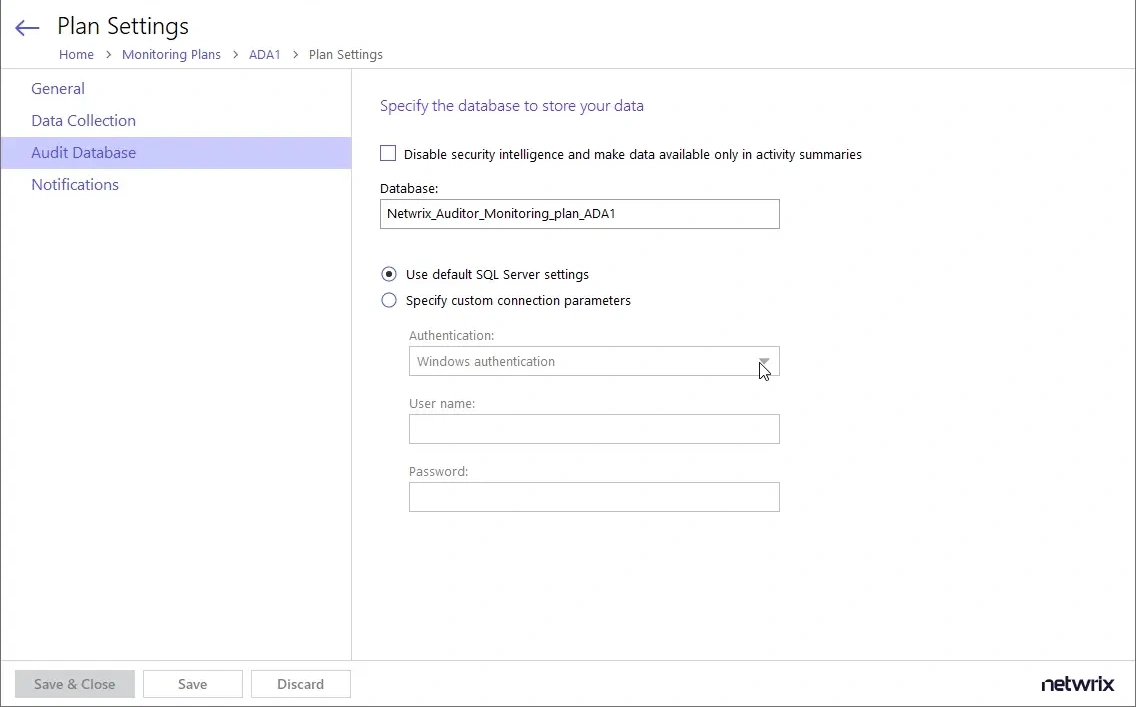The height and width of the screenshot is (707, 1136).
Task: Open the Authentication dropdown
Action: click(764, 361)
